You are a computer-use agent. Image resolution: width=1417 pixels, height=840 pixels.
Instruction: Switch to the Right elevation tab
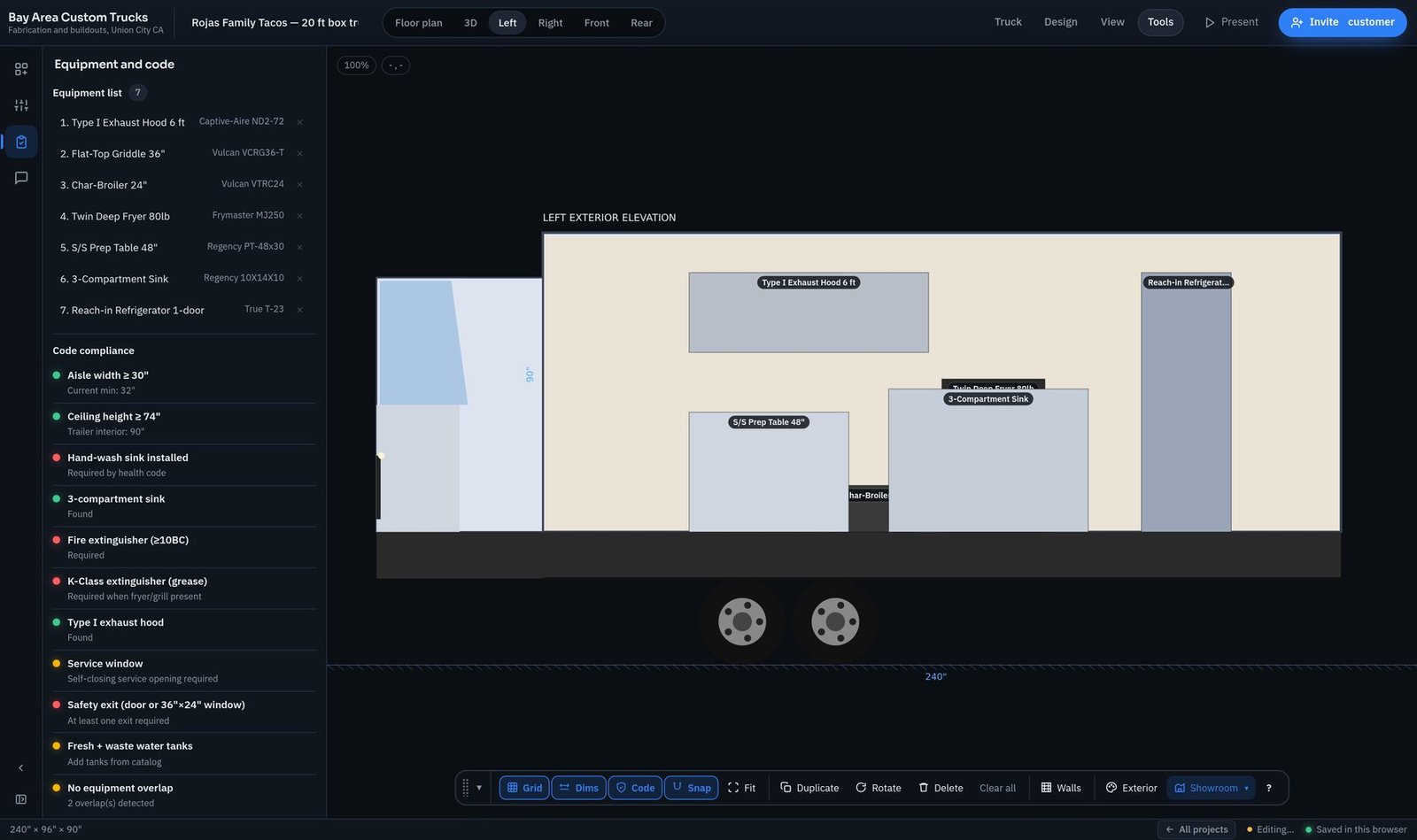pyautogui.click(x=550, y=23)
